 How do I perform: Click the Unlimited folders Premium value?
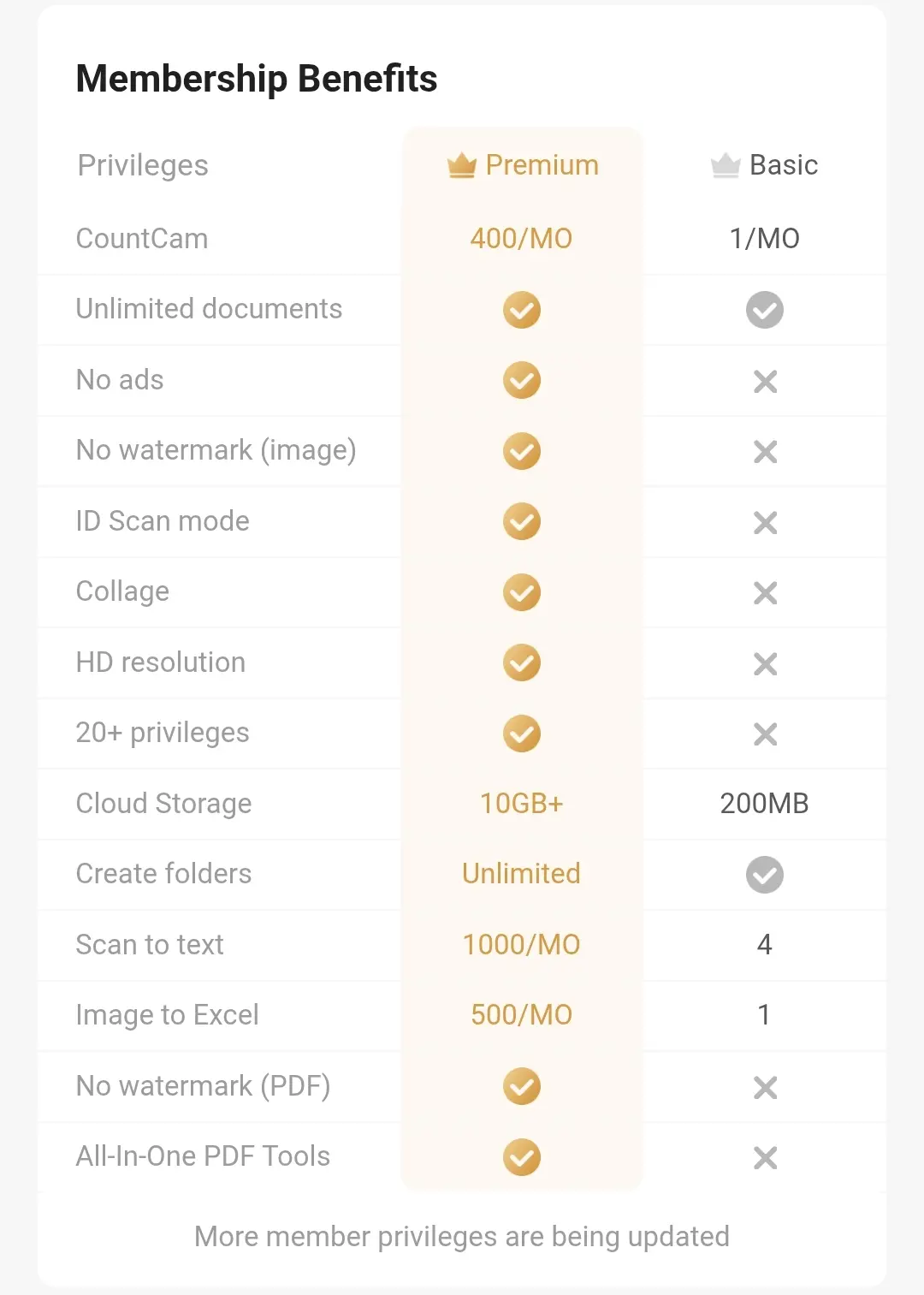pos(522,874)
